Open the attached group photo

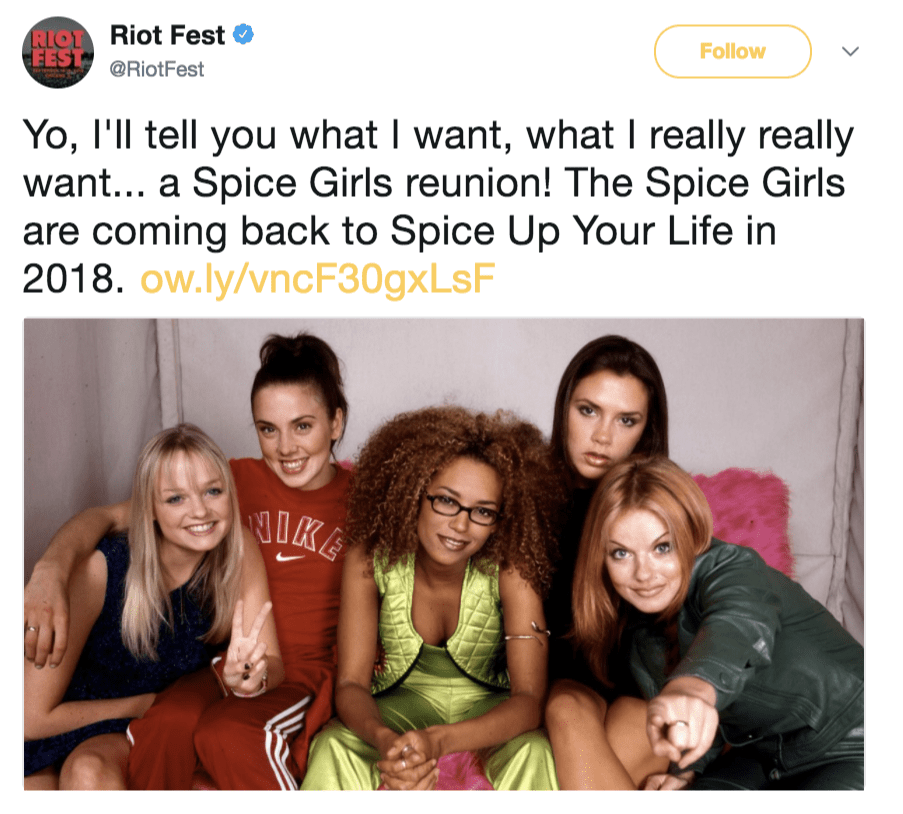pyautogui.click(x=443, y=554)
